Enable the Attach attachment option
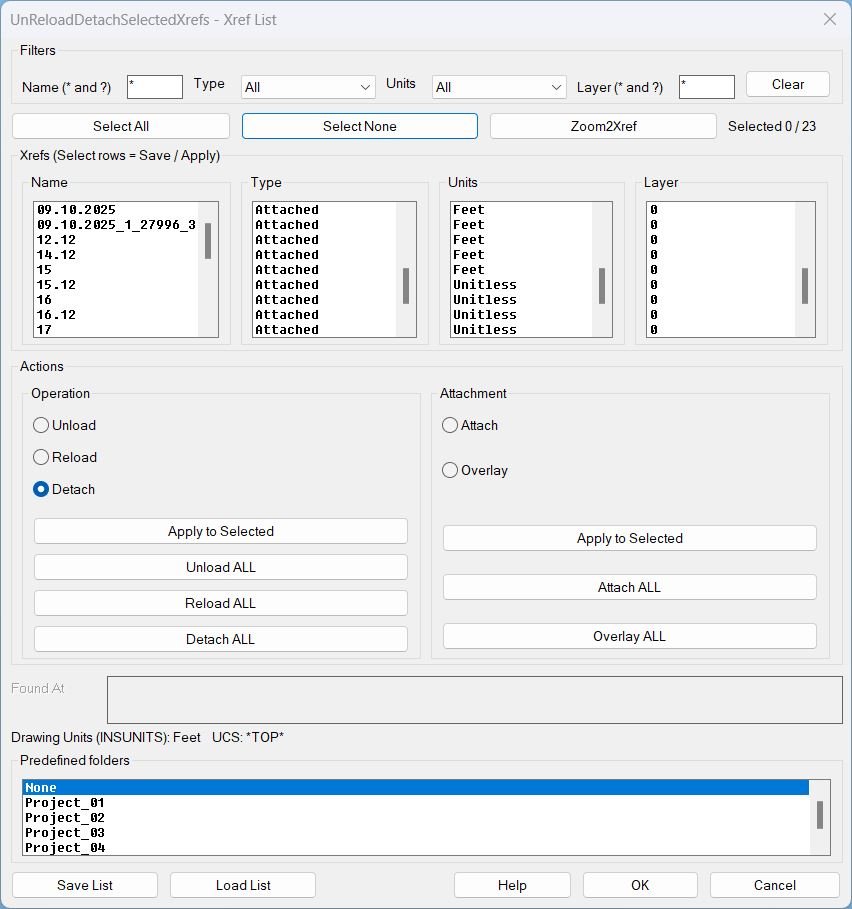Viewport: 852px width, 909px height. (450, 425)
